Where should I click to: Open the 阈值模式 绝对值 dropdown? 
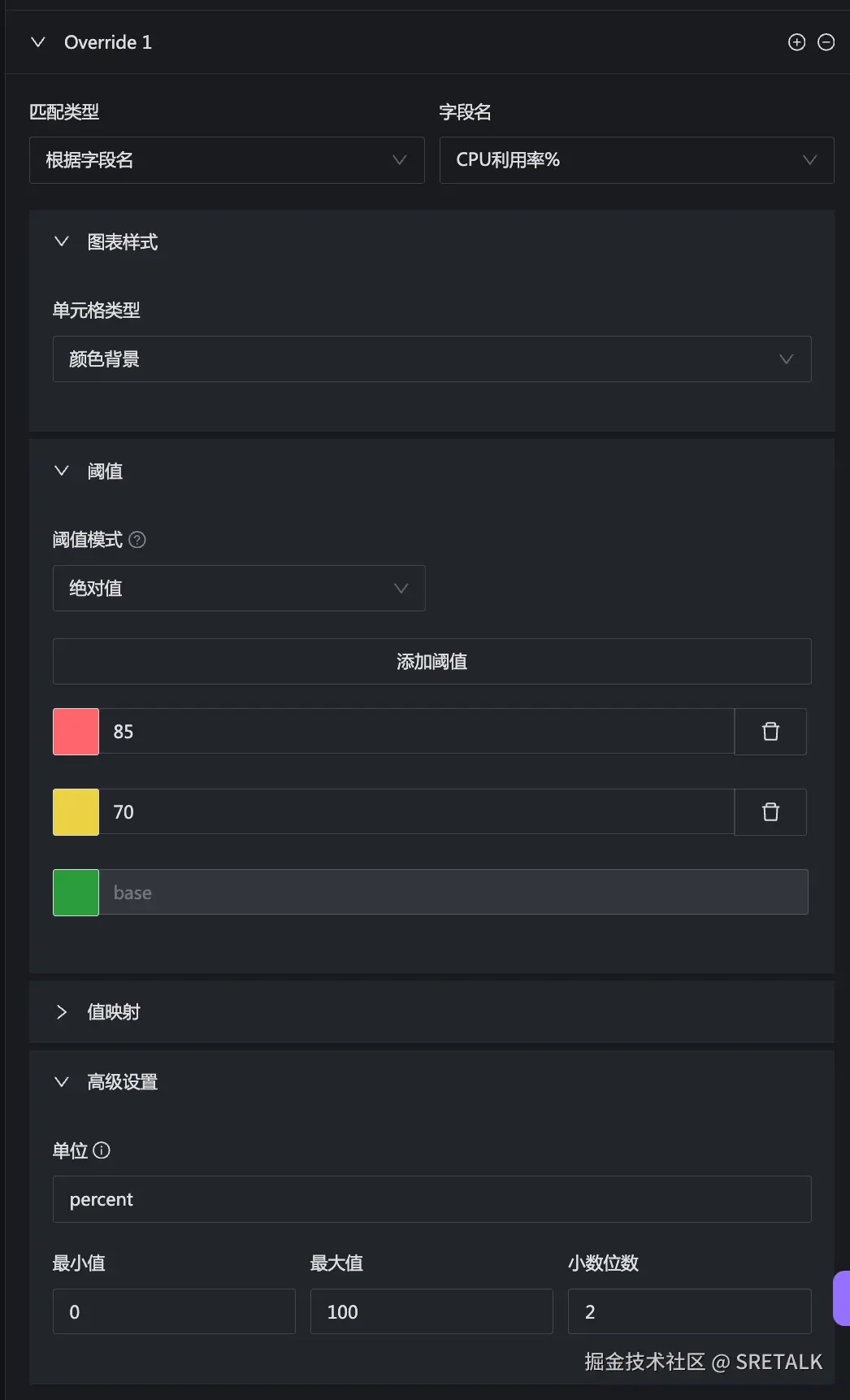[239, 589]
